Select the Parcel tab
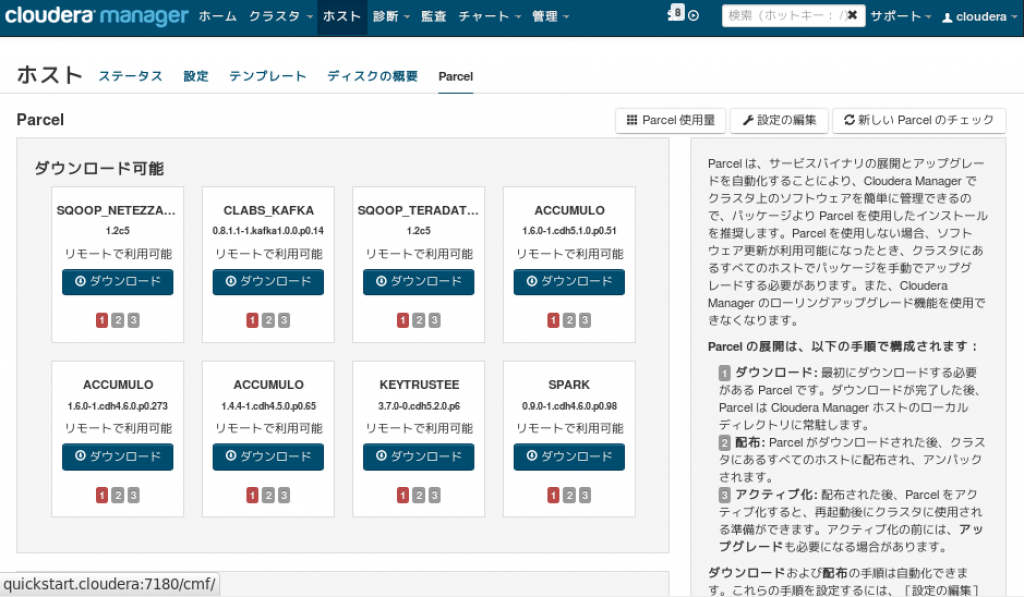 pos(456,76)
